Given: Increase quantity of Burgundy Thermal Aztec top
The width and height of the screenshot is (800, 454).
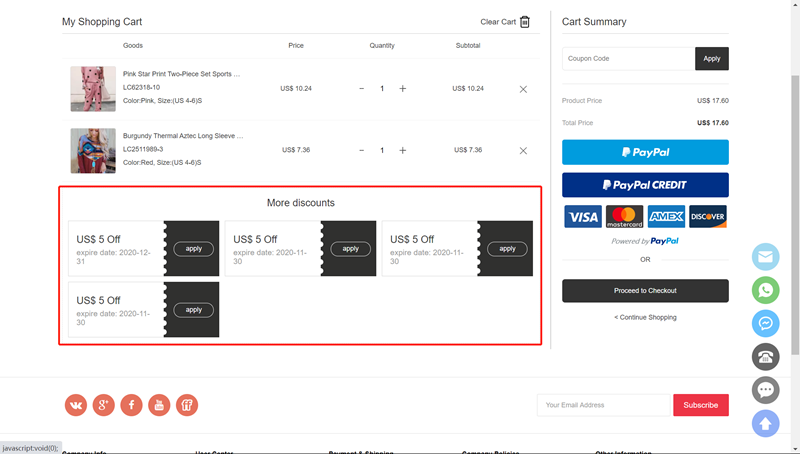Looking at the screenshot, I should click(403, 150).
